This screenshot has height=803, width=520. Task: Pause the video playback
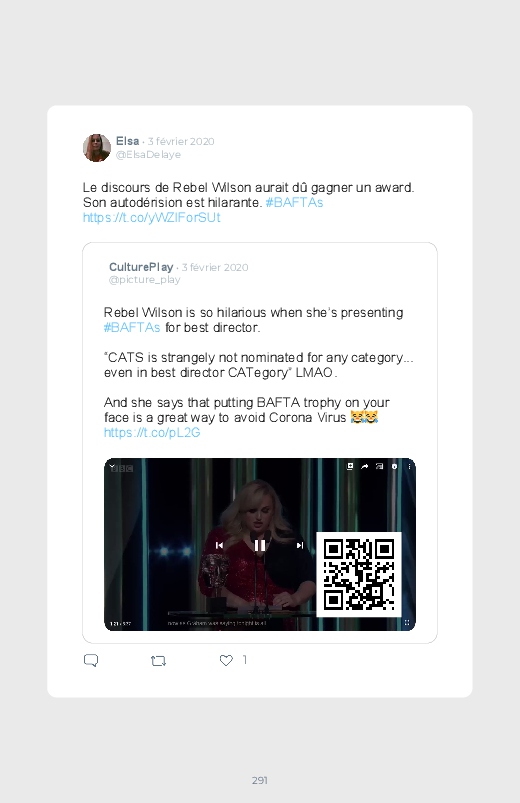pos(260,545)
